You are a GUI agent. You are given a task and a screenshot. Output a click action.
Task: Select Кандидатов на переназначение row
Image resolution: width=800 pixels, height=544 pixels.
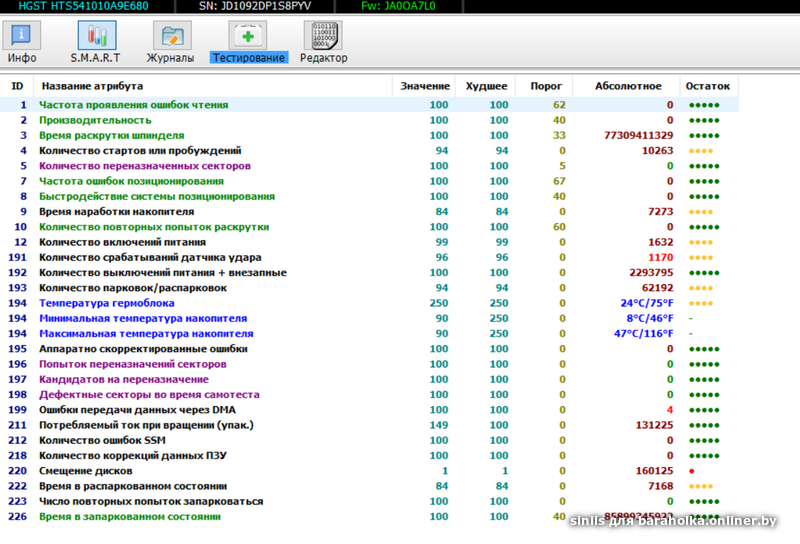point(369,380)
